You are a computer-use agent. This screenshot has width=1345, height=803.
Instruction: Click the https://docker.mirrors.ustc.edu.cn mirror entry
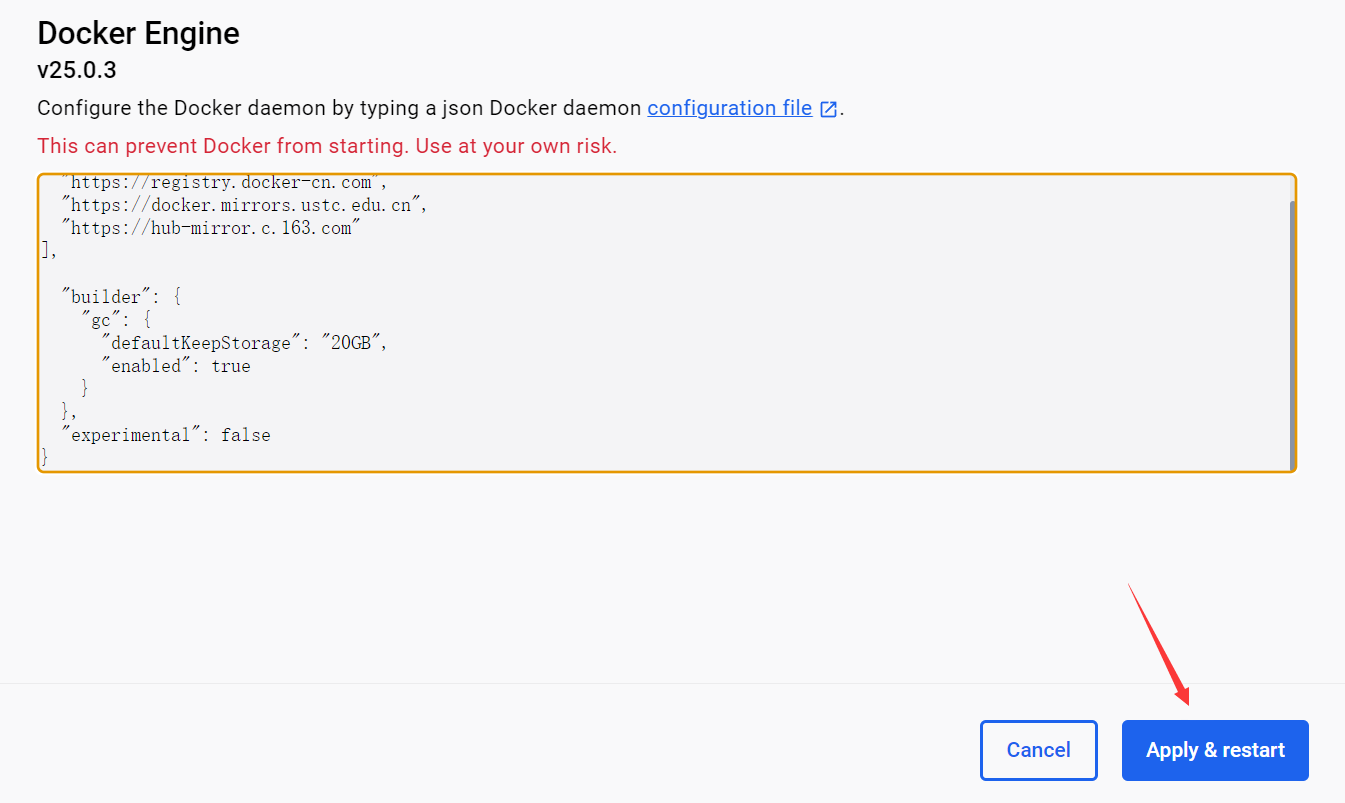tap(245, 205)
